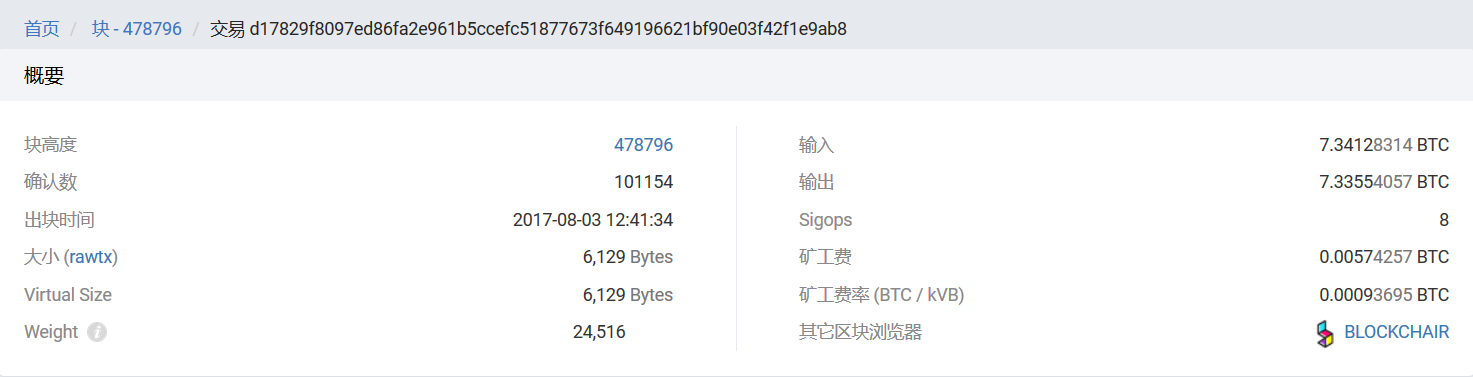
Task: Select Weight value 24,516
Action: (599, 332)
